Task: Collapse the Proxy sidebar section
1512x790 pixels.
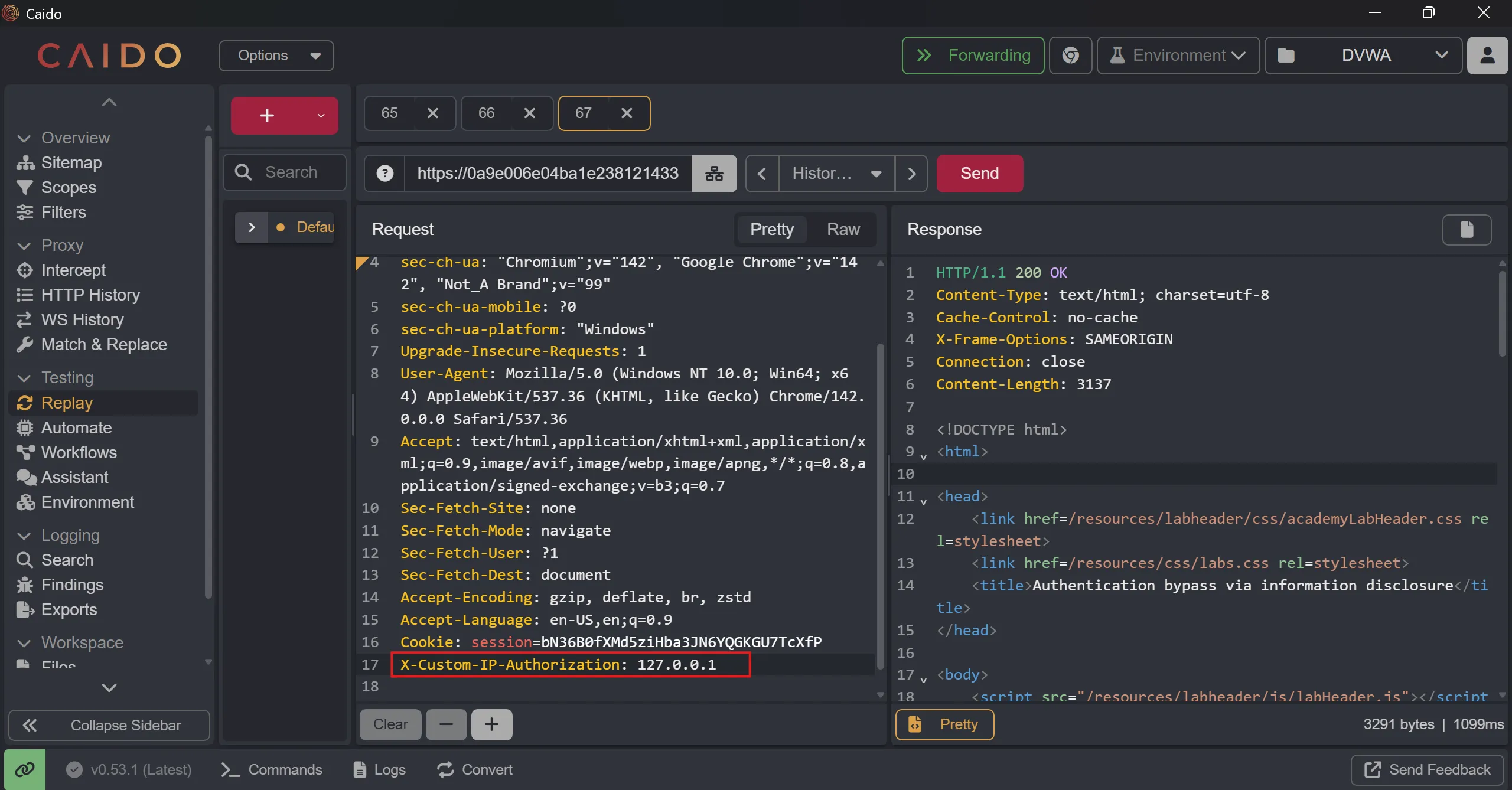Action: tap(25, 246)
